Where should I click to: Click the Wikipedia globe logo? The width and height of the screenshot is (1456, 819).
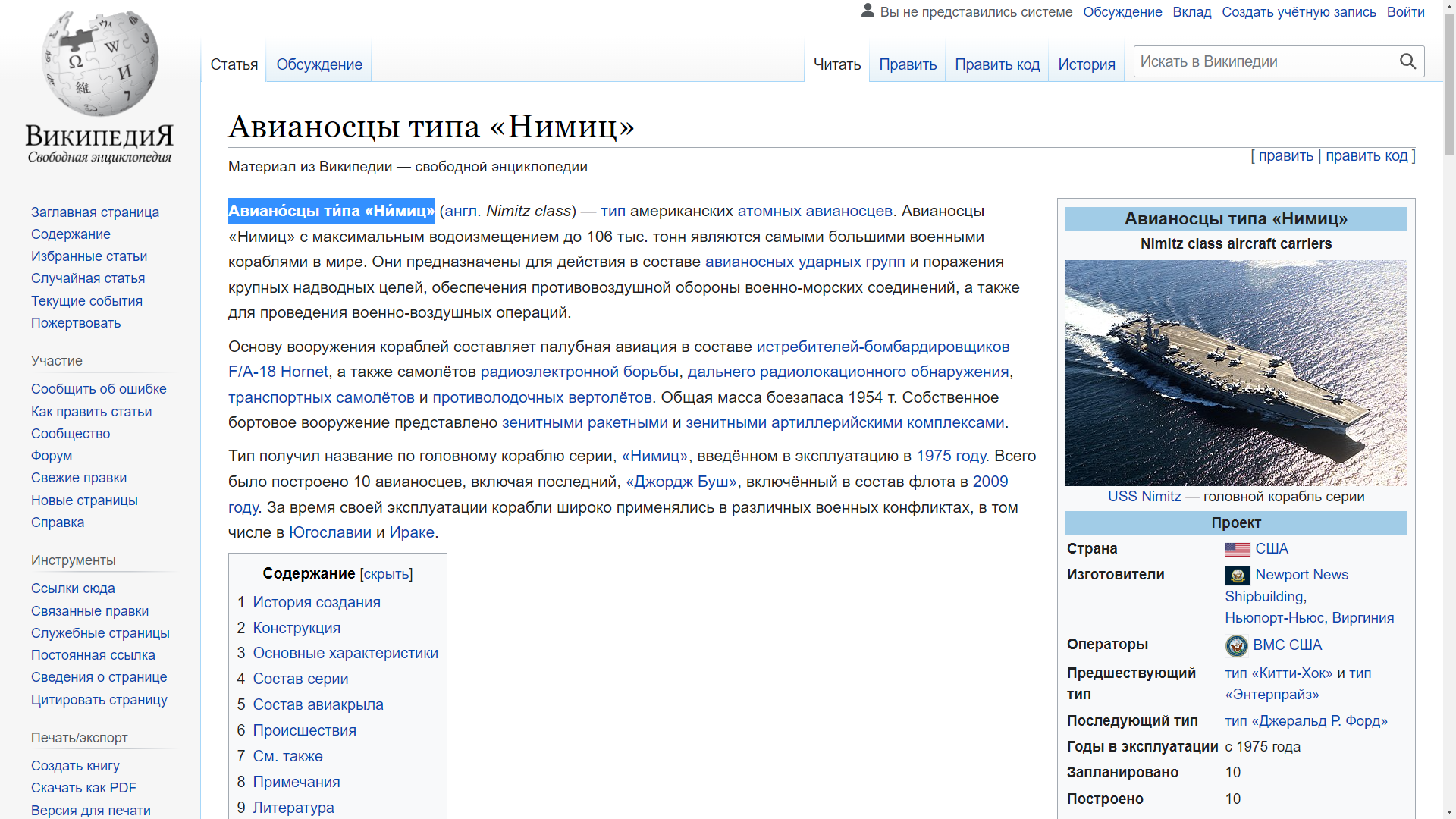coord(99,63)
